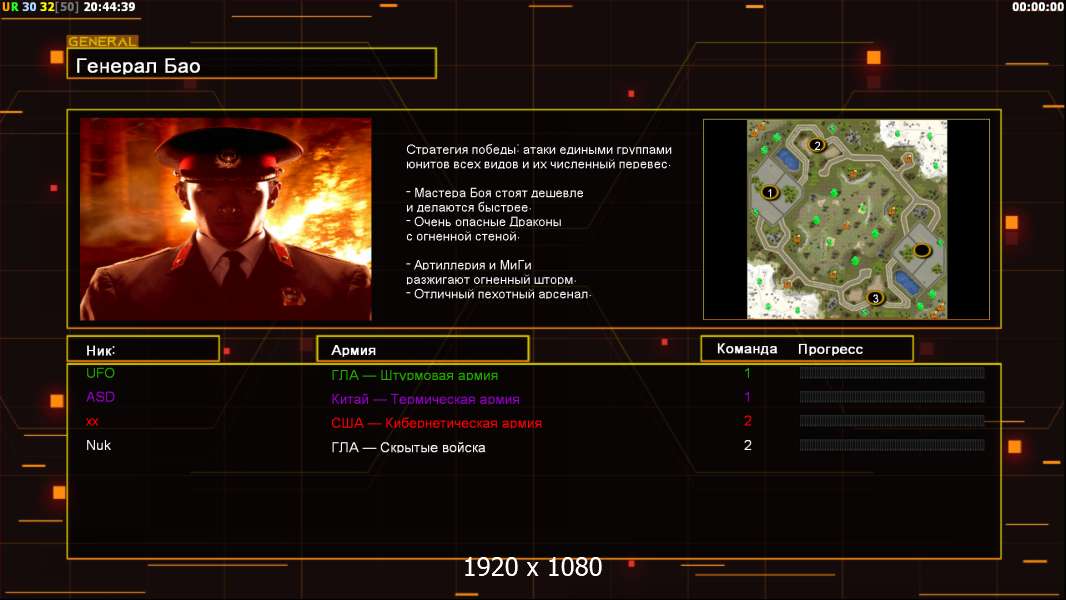Click the map preview thumbnail
Image resolution: width=1066 pixels, height=600 pixels.
[846, 219]
